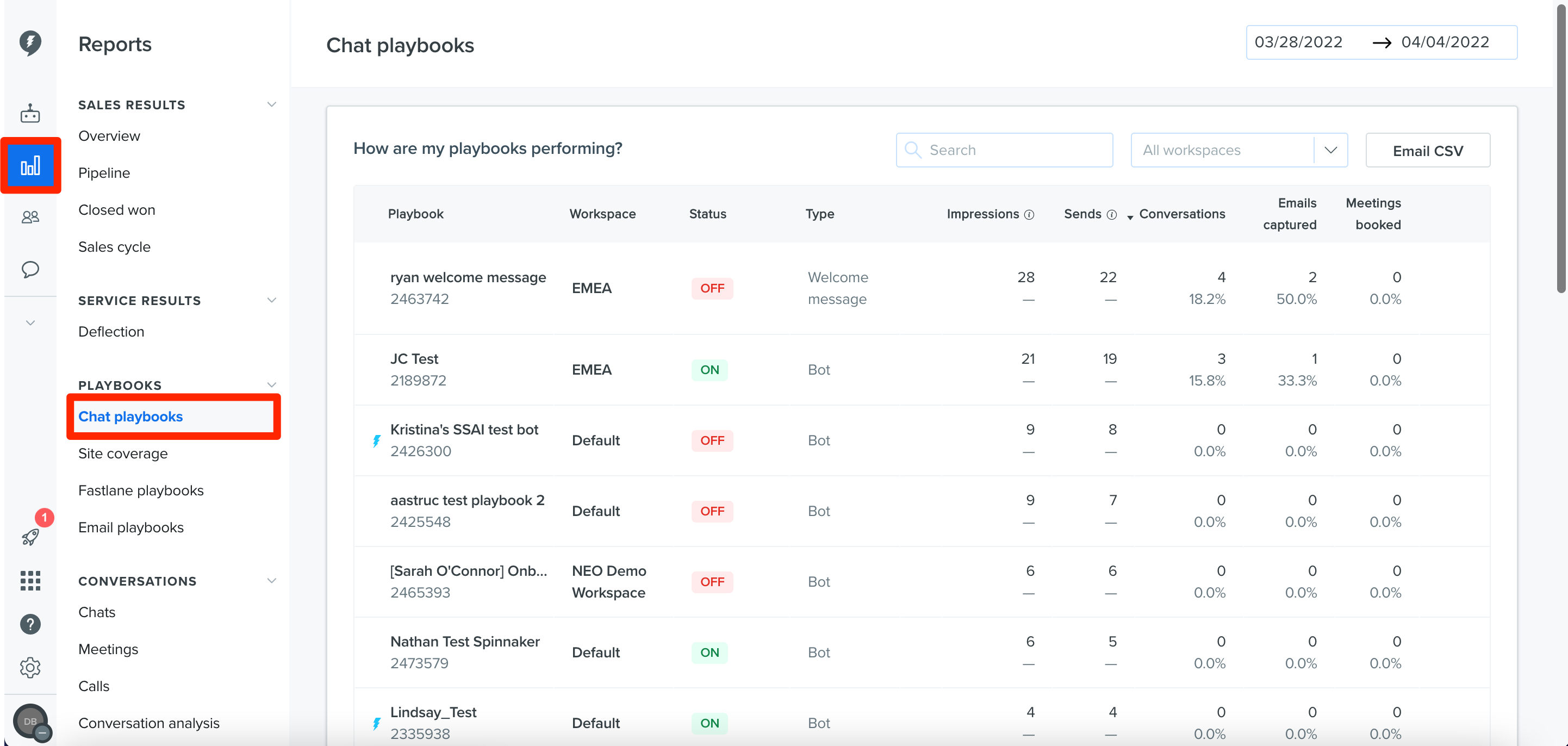Image resolution: width=1568 pixels, height=746 pixels.
Task: Click the DB user avatar
Action: (x=30, y=721)
